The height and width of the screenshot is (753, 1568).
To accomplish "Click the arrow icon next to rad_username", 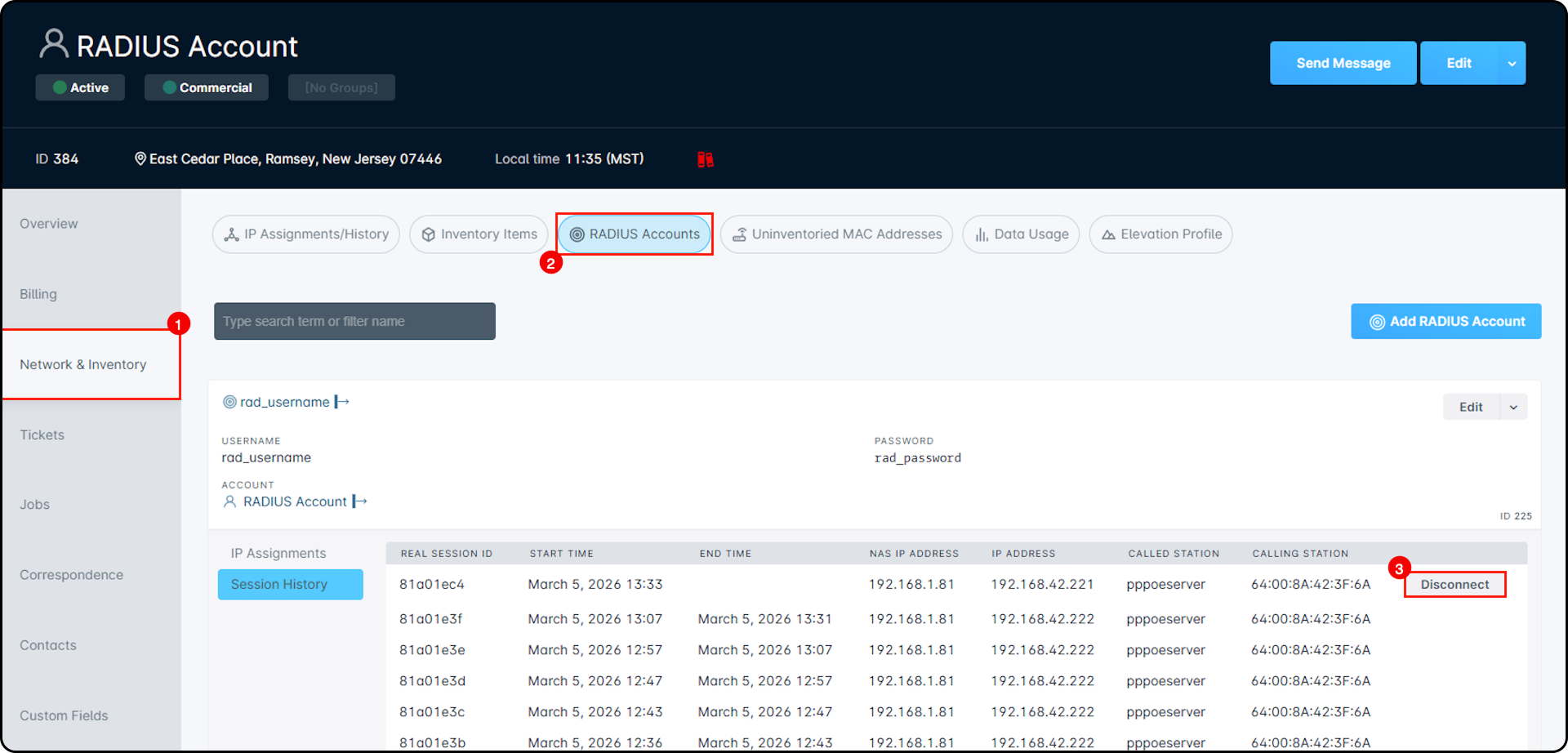I will tap(342, 402).
